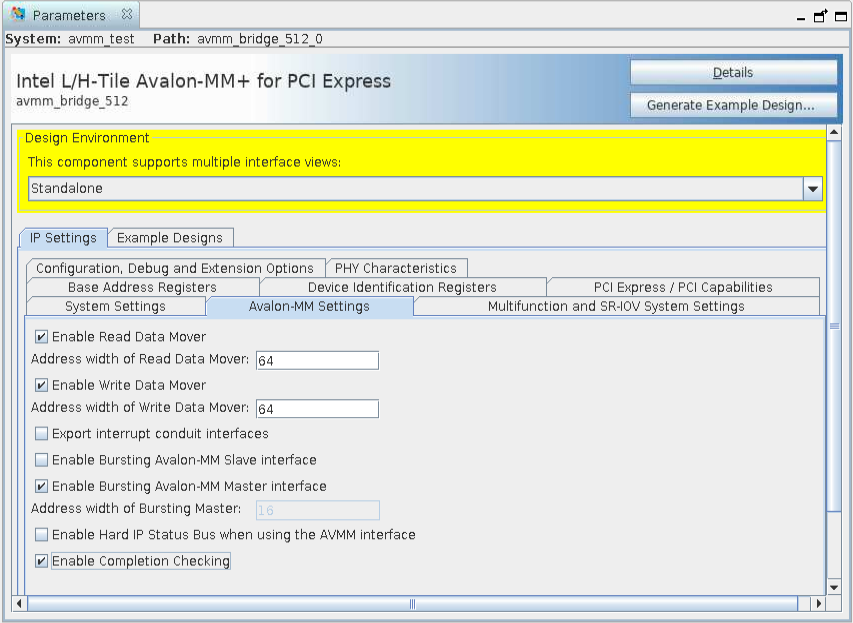This screenshot has height=623, width=853.
Task: Open the PHY Characteristics tab
Action: pyautogui.click(x=395, y=268)
